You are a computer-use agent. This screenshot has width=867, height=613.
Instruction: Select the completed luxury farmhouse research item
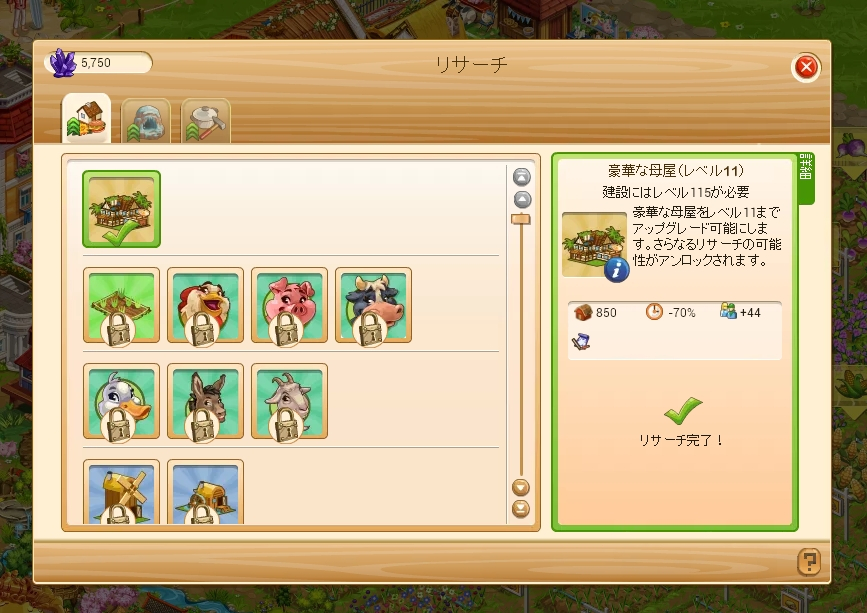click(122, 209)
